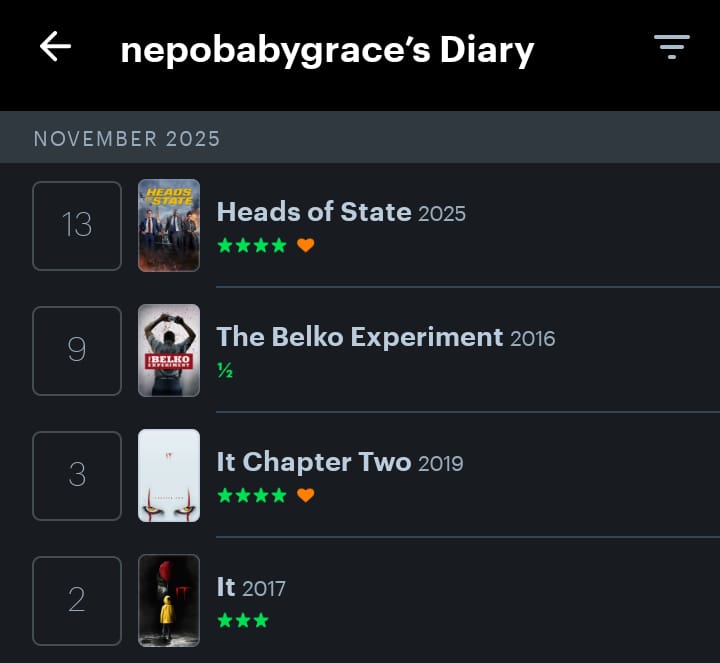Tap the November 2025 section header
The image size is (720, 663).
pyautogui.click(x=127, y=138)
